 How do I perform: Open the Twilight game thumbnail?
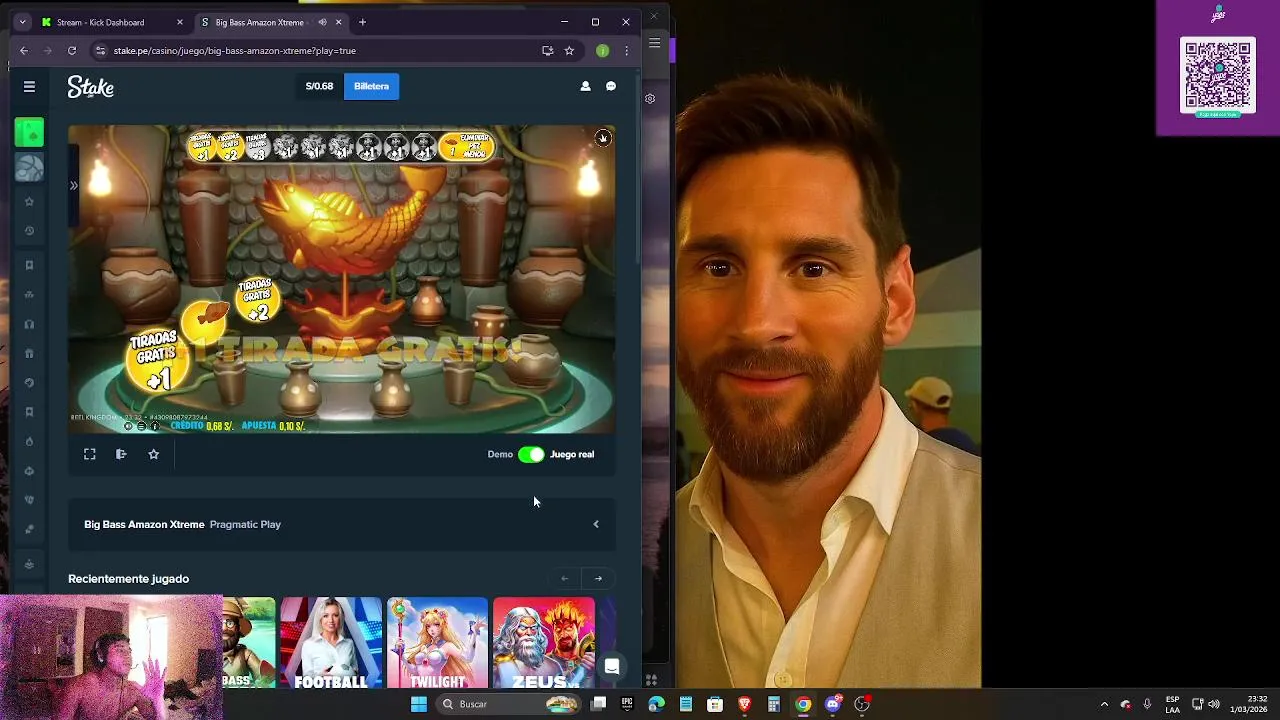(437, 643)
